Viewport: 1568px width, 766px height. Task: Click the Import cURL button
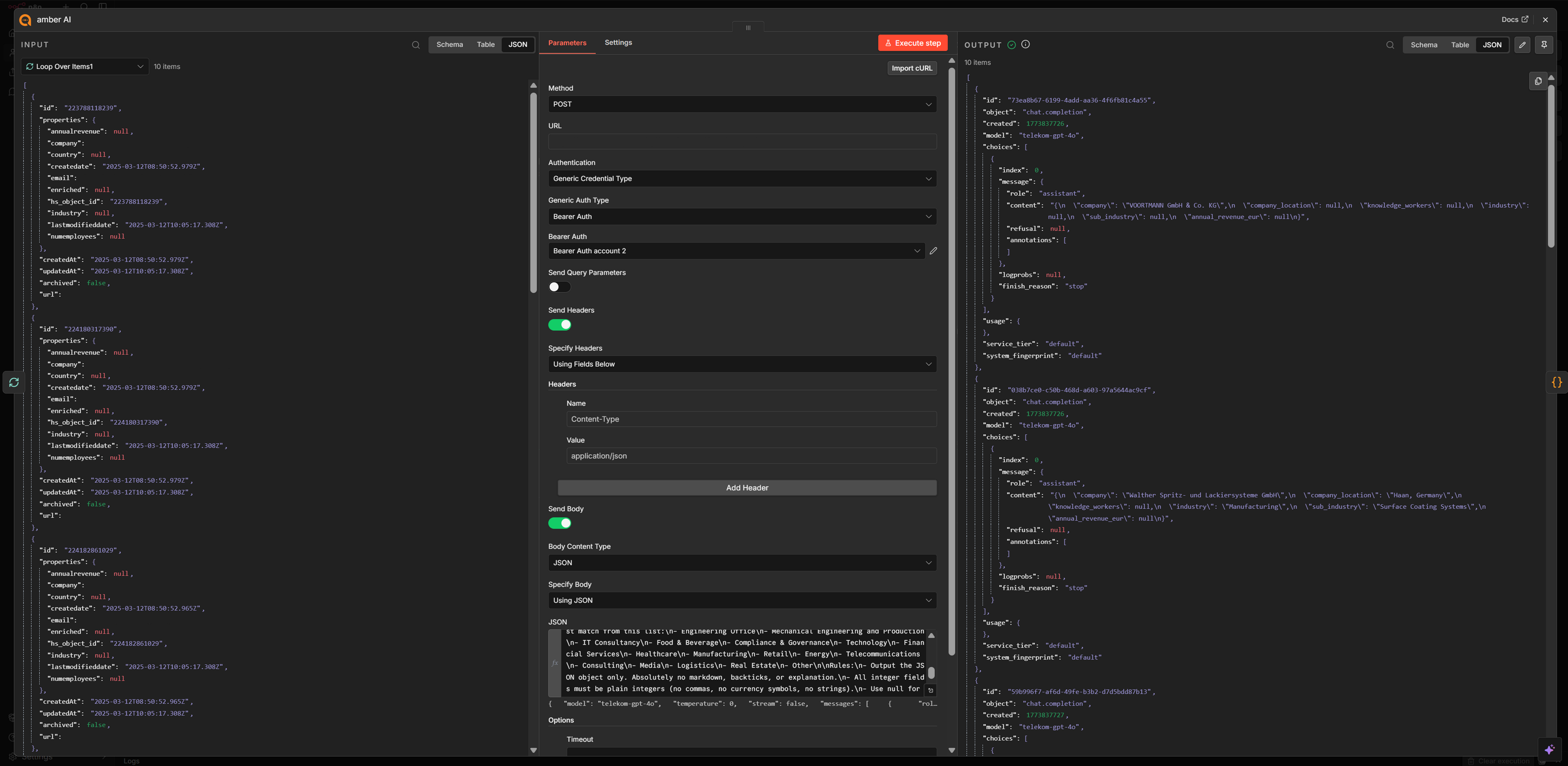[912, 68]
